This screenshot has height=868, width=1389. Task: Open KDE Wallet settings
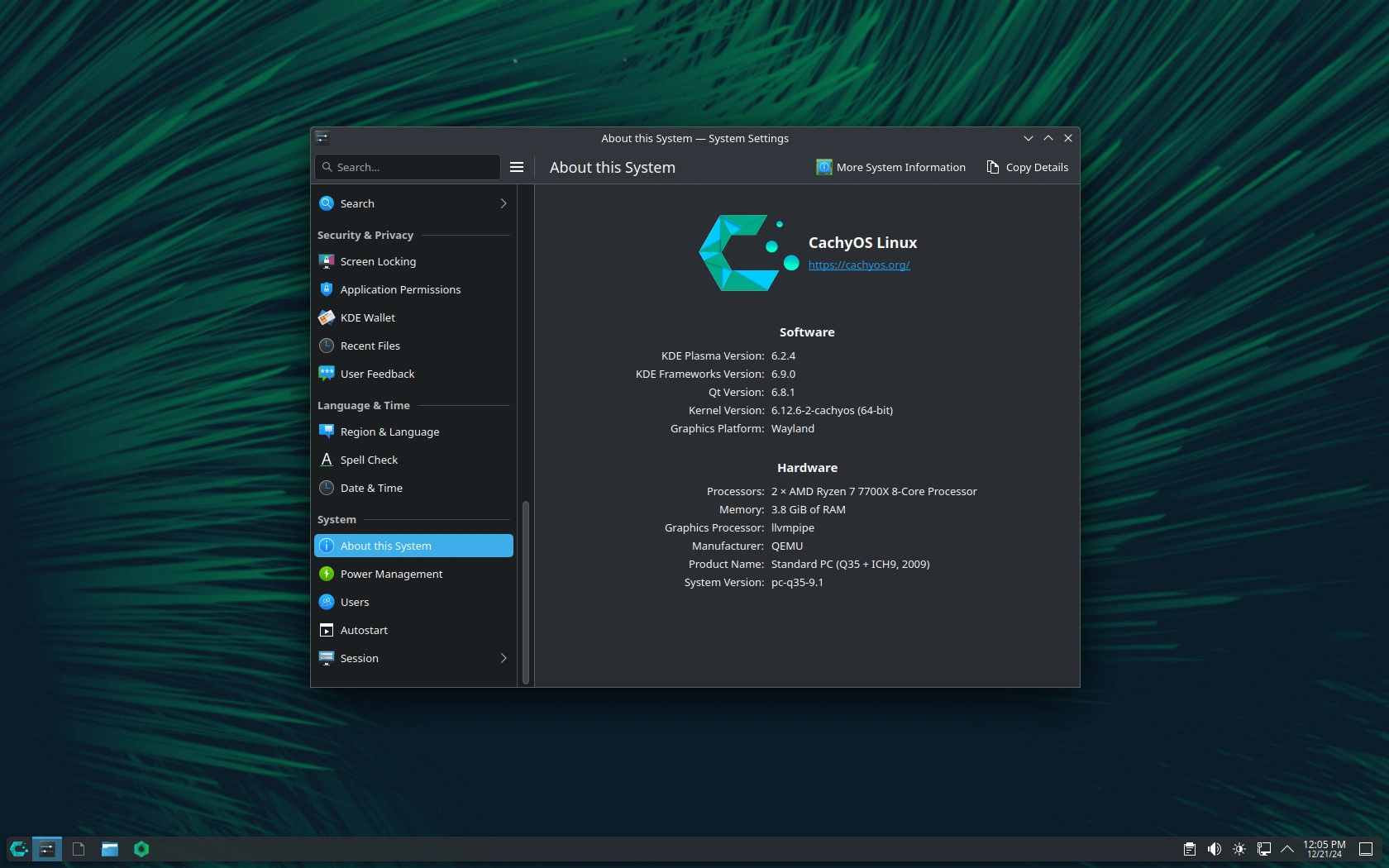(413, 317)
